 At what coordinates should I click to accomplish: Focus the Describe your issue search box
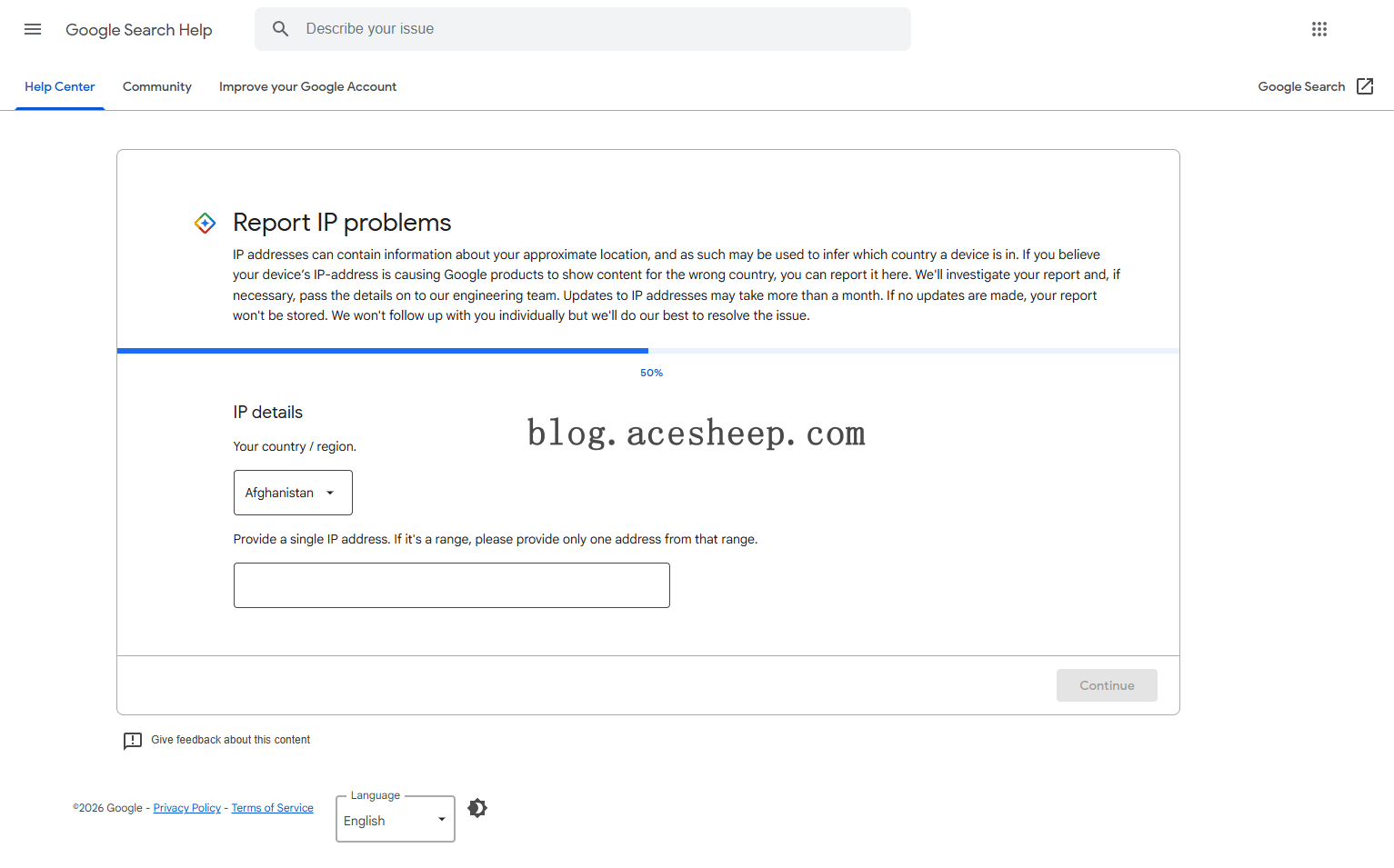[600, 29]
